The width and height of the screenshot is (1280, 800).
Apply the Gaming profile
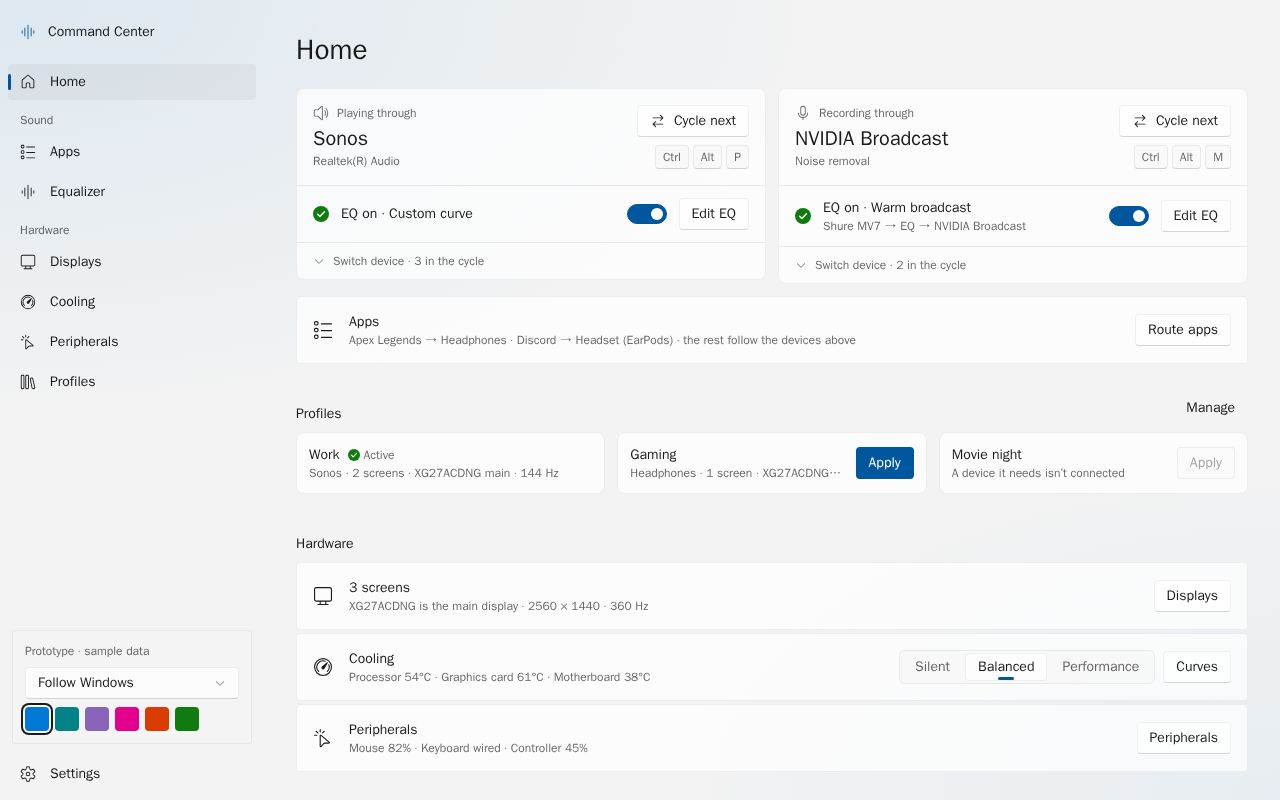(885, 463)
